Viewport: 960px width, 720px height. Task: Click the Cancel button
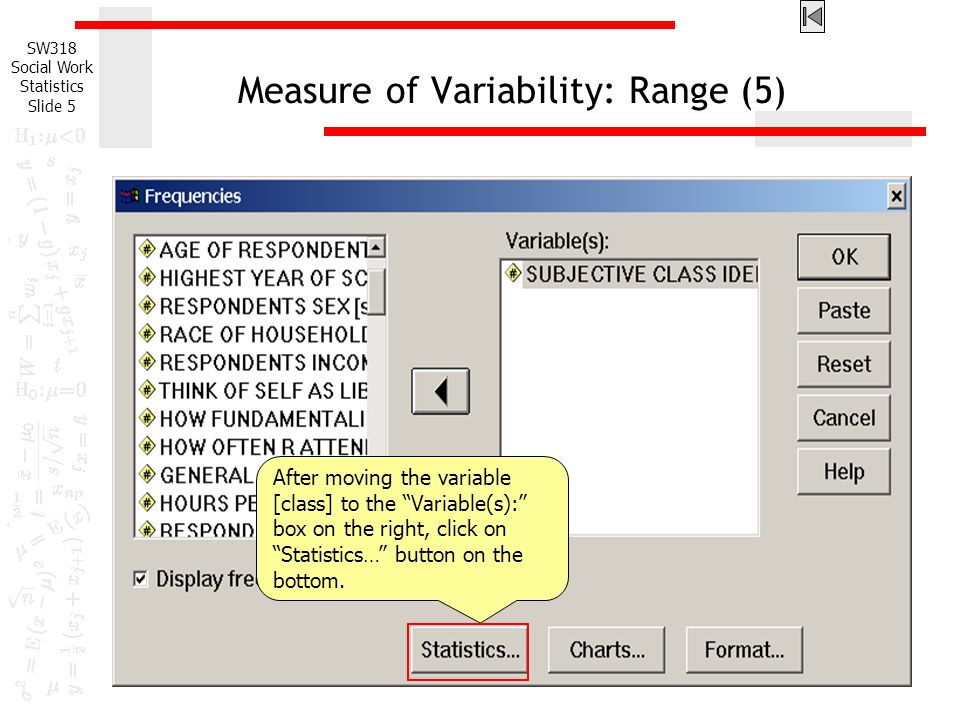coord(844,418)
